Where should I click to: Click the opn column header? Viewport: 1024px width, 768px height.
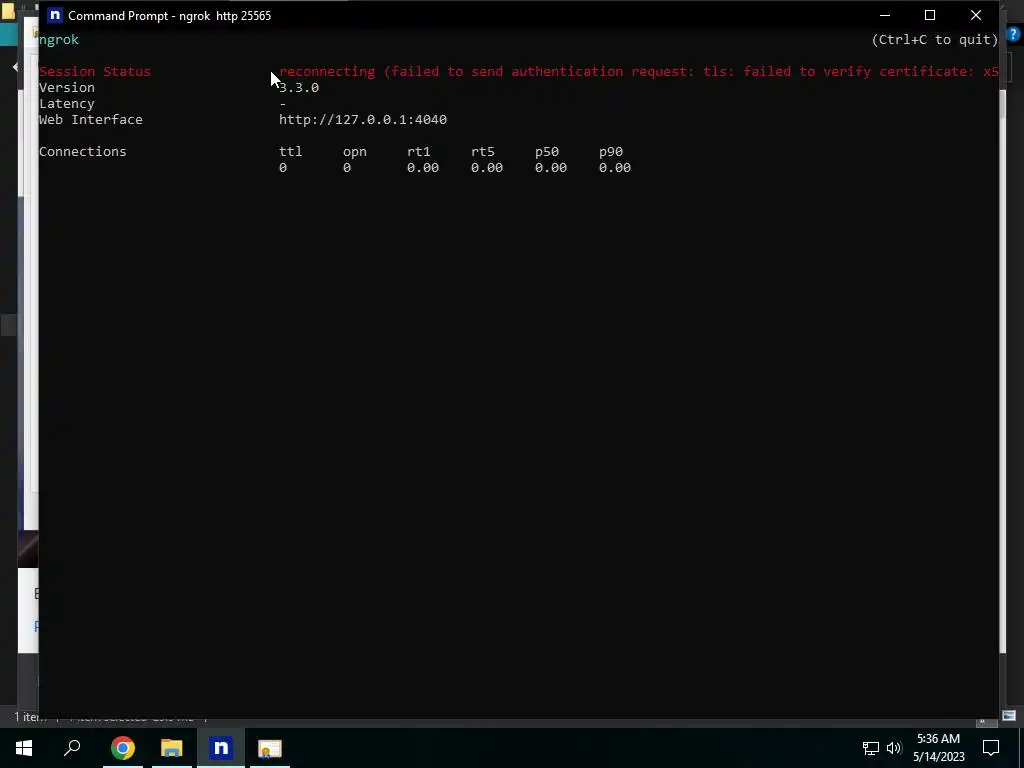(x=355, y=152)
